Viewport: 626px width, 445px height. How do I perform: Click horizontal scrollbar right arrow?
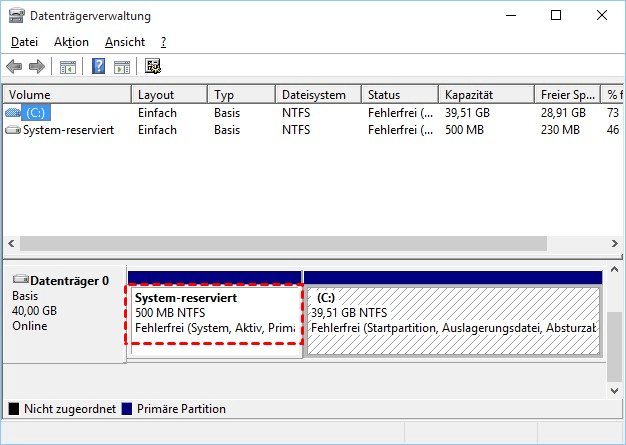point(614,243)
